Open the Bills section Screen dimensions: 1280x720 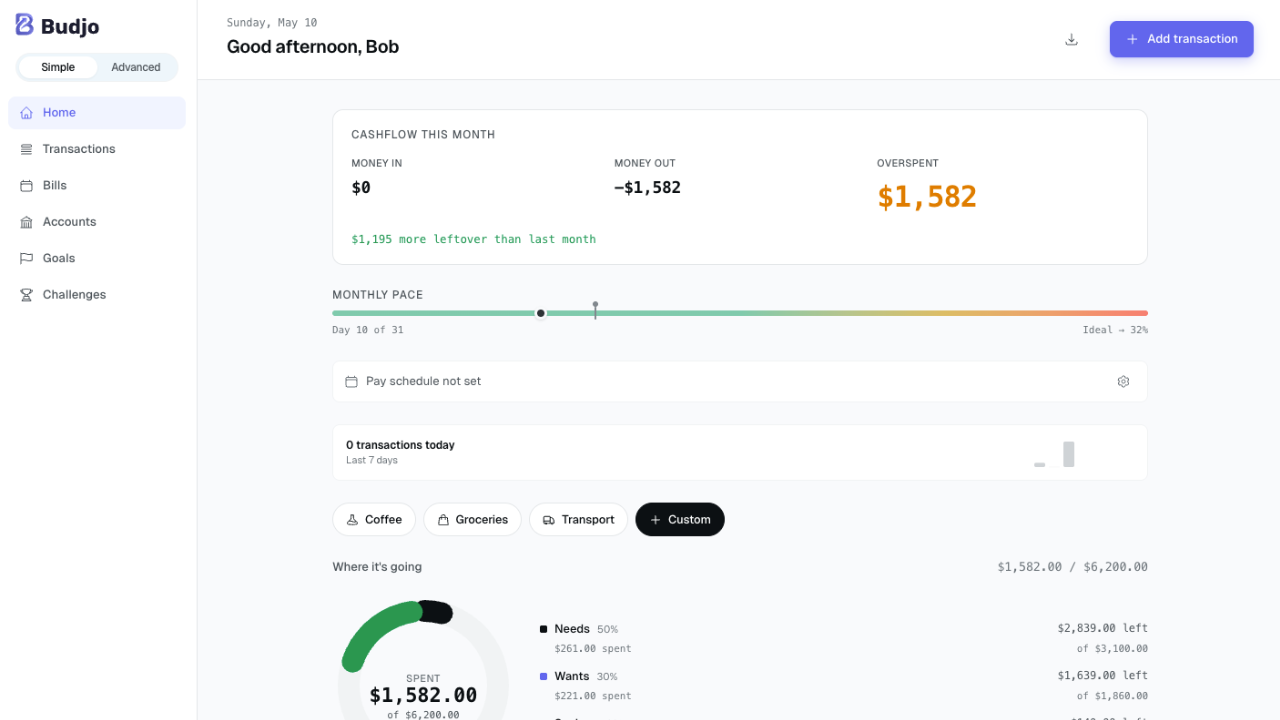coord(97,186)
